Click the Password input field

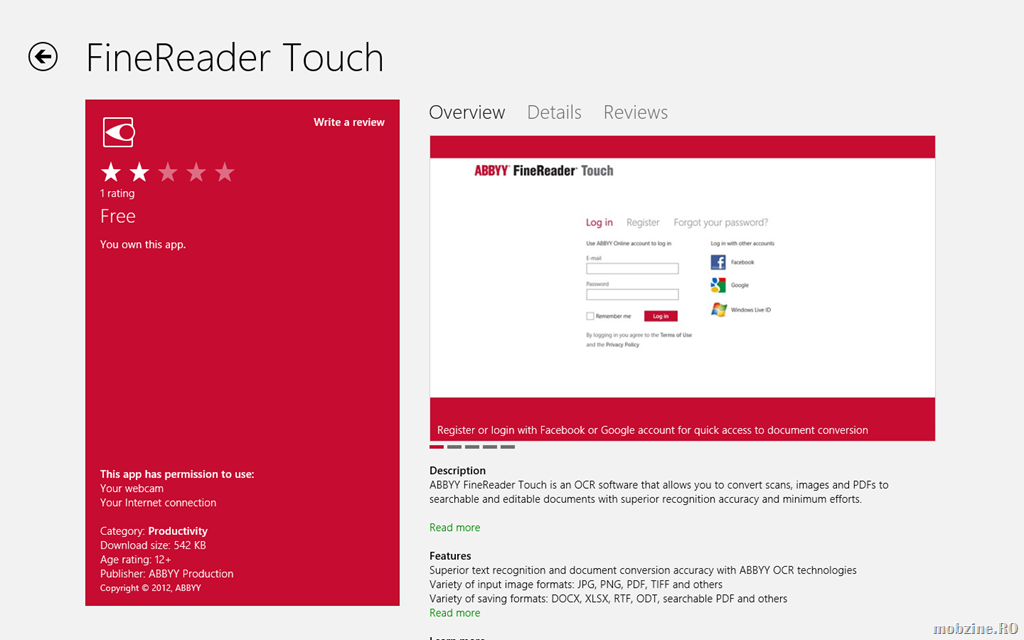point(632,295)
